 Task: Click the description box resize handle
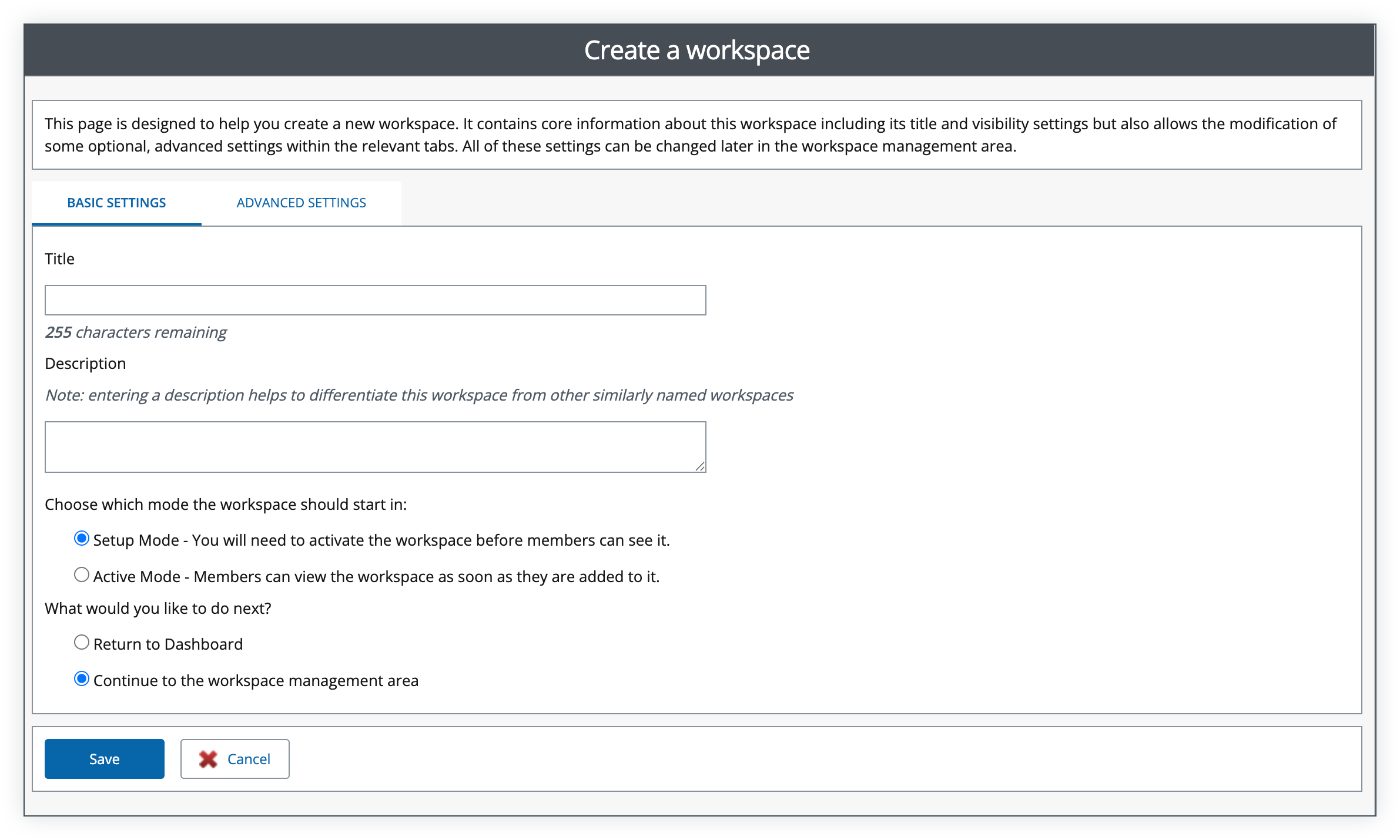(x=699, y=466)
